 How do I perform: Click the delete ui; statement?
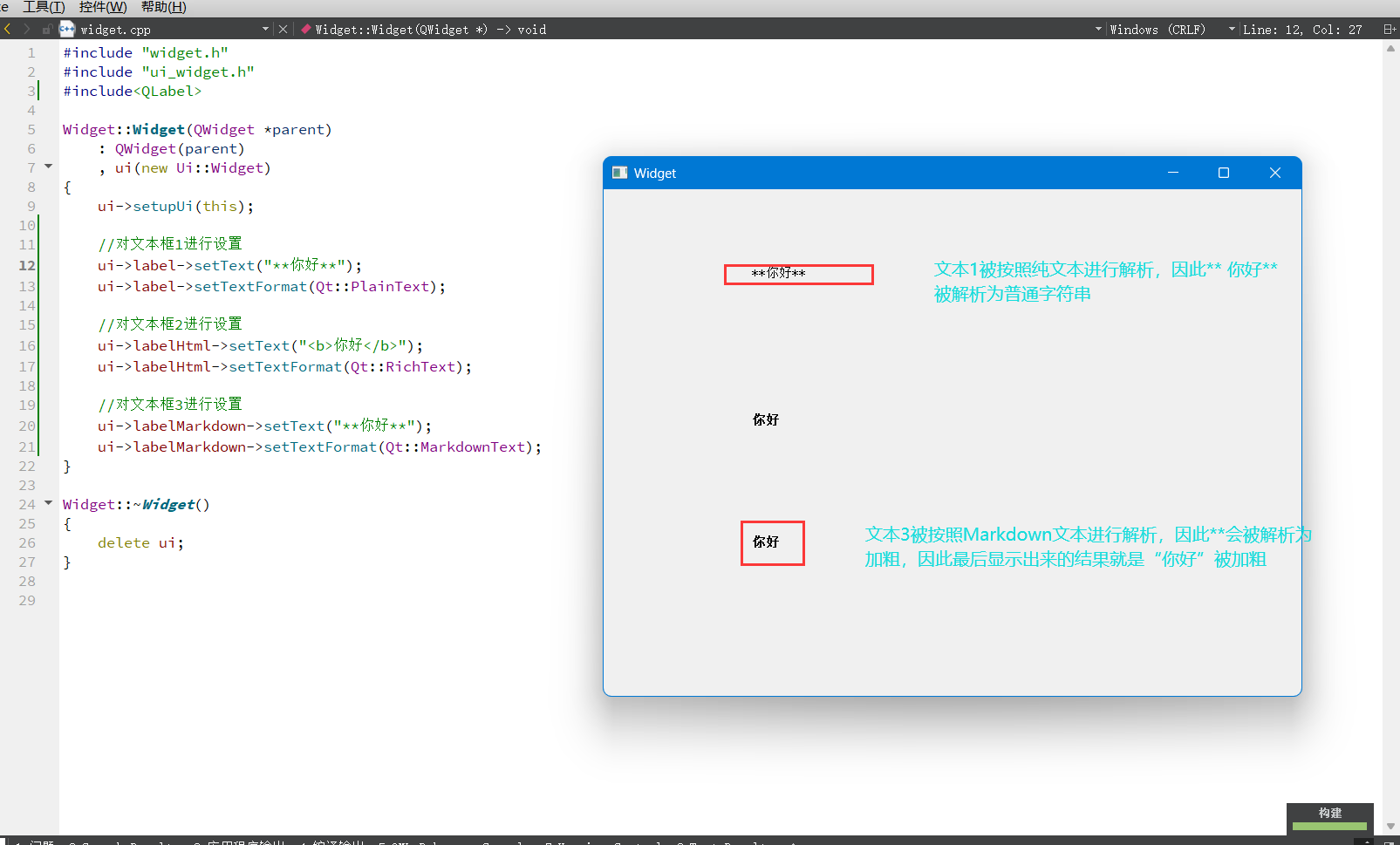140,542
